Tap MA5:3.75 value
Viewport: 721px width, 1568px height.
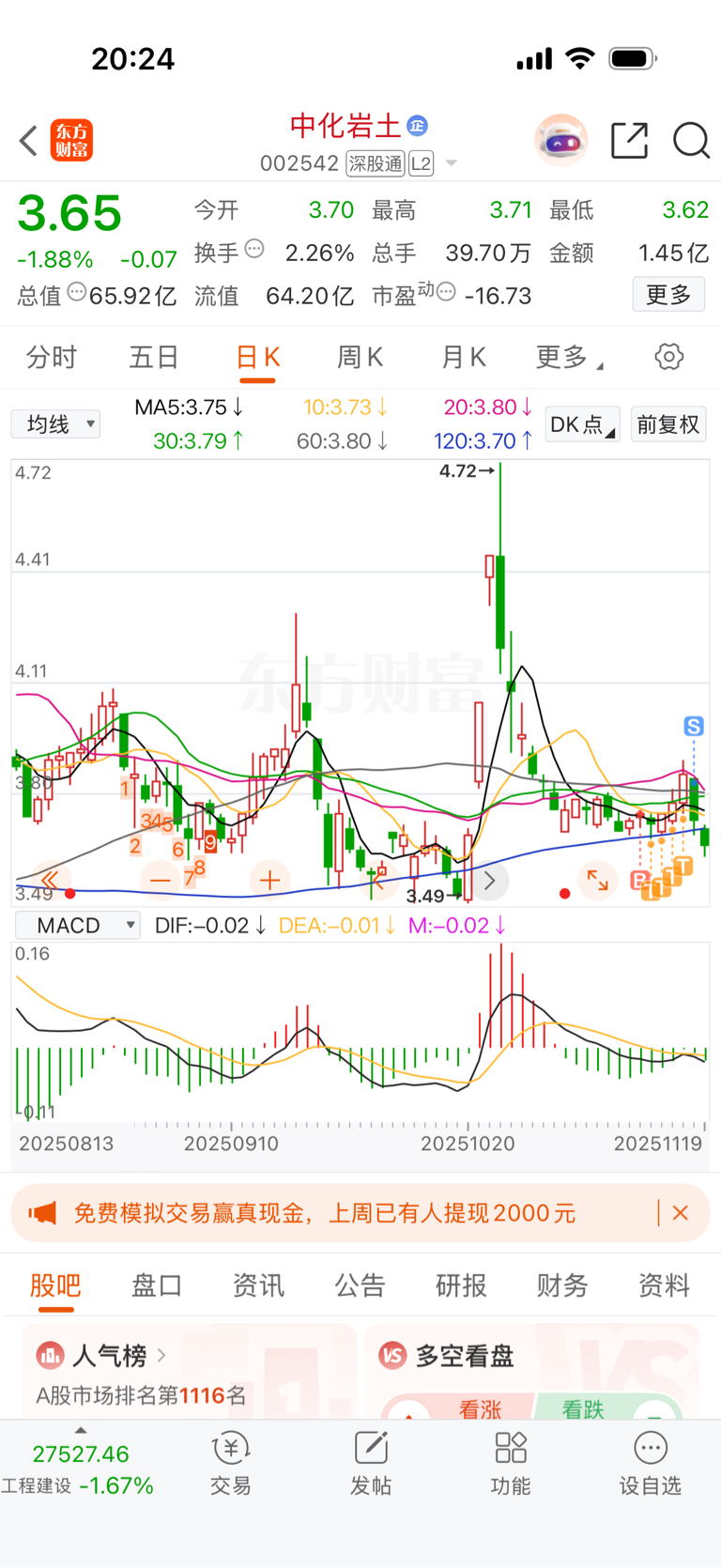pyautogui.click(x=189, y=407)
